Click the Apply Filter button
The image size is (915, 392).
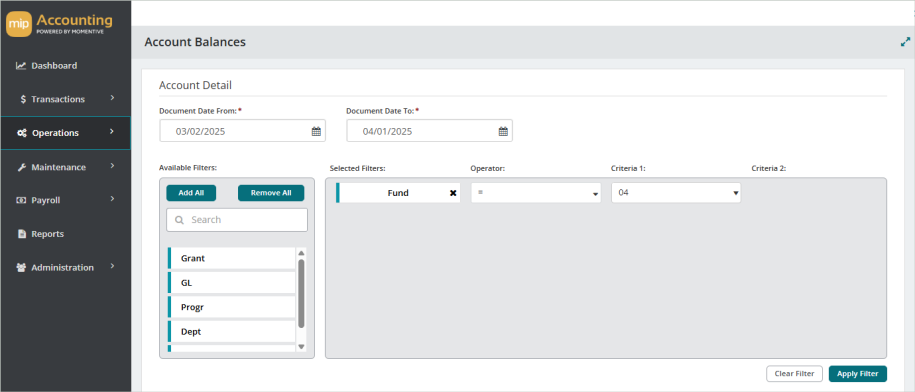click(x=857, y=374)
